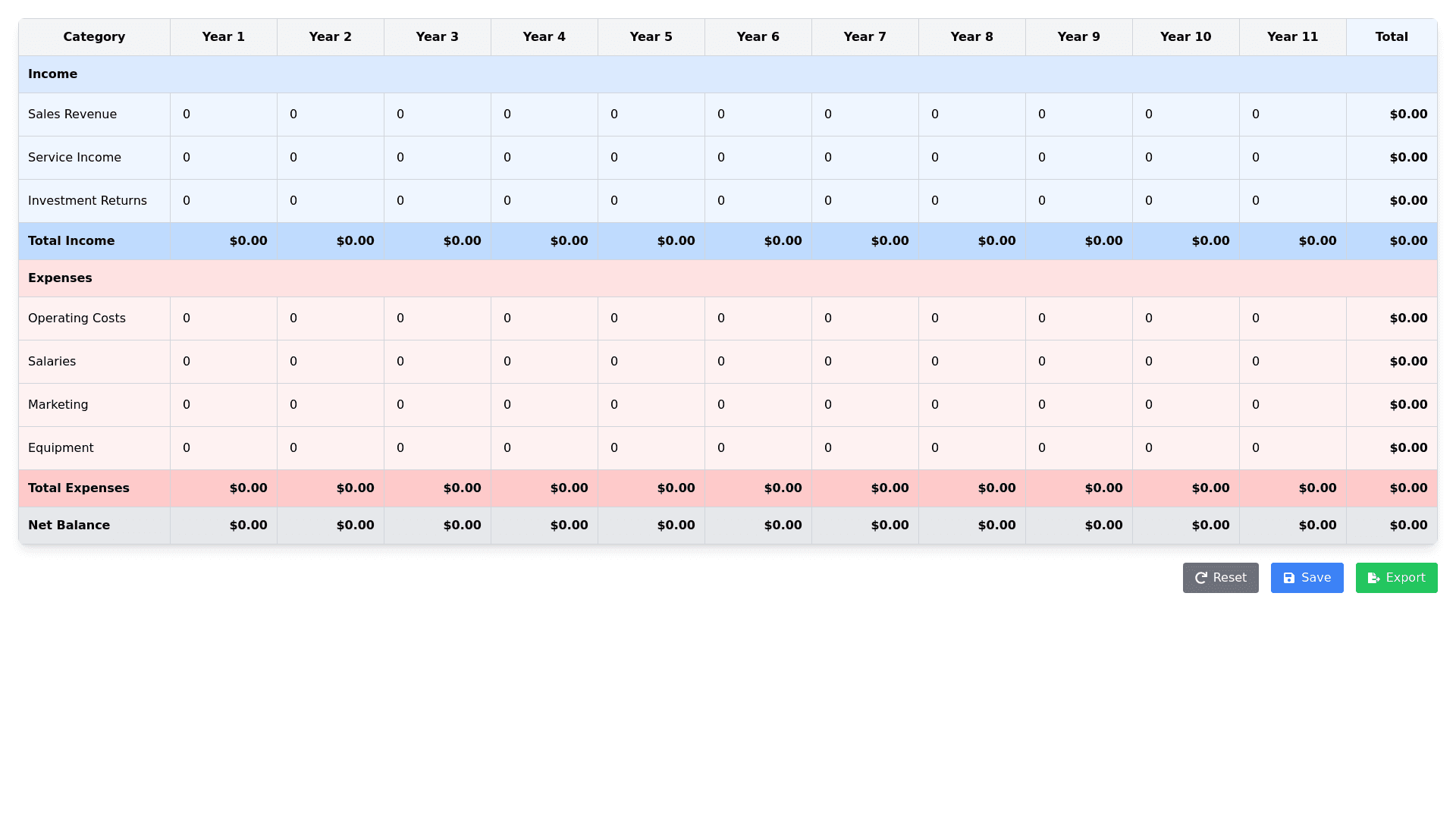The height and width of the screenshot is (819, 1456).
Task: Edit Equipment Year 4 amount
Action: (544, 448)
